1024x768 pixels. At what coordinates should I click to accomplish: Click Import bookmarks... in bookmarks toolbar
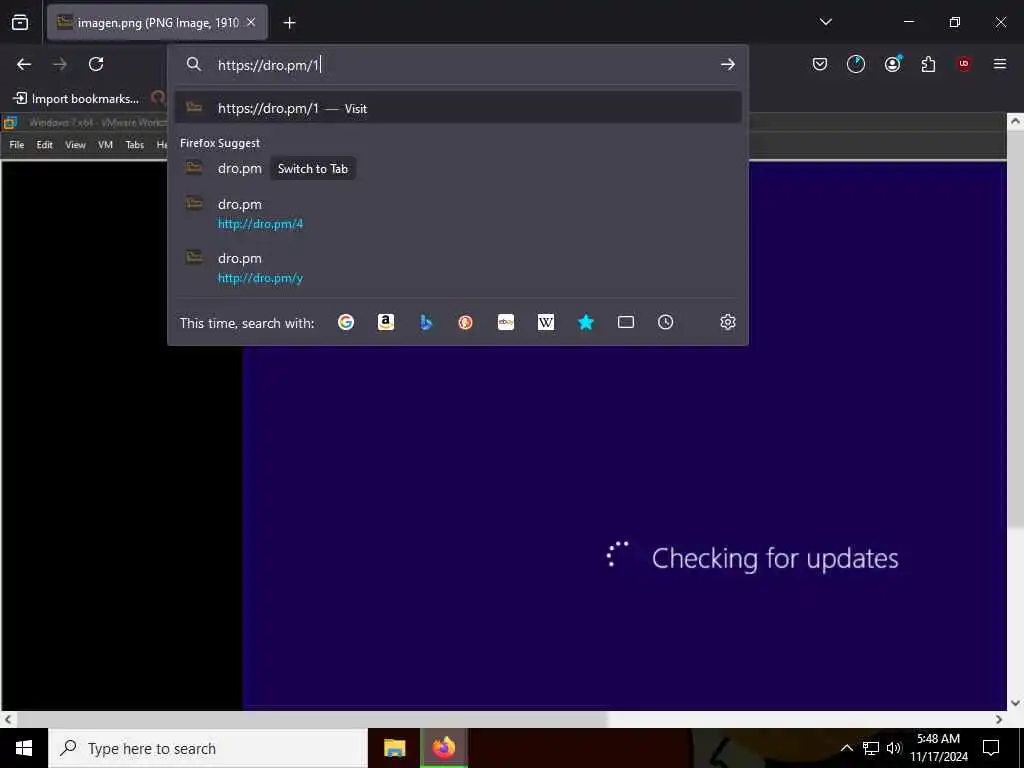[x=76, y=99]
